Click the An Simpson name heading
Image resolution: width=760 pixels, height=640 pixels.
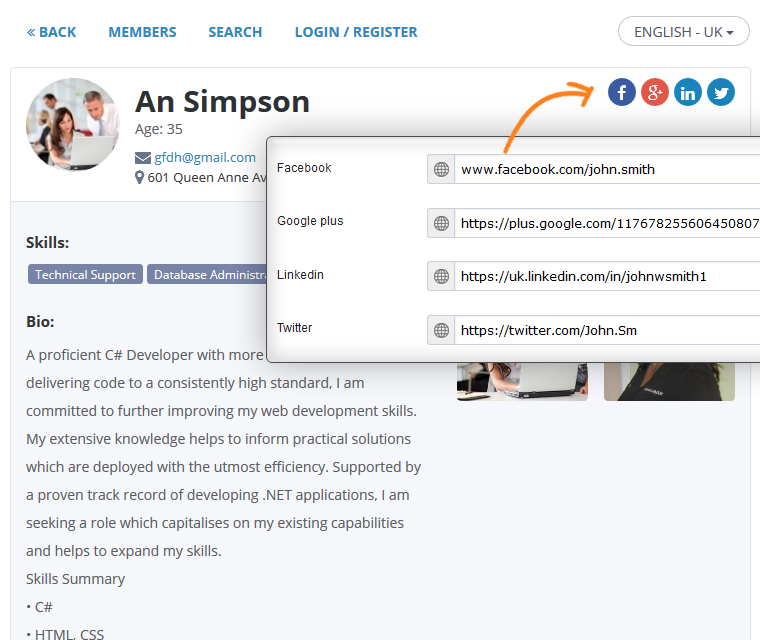point(222,102)
